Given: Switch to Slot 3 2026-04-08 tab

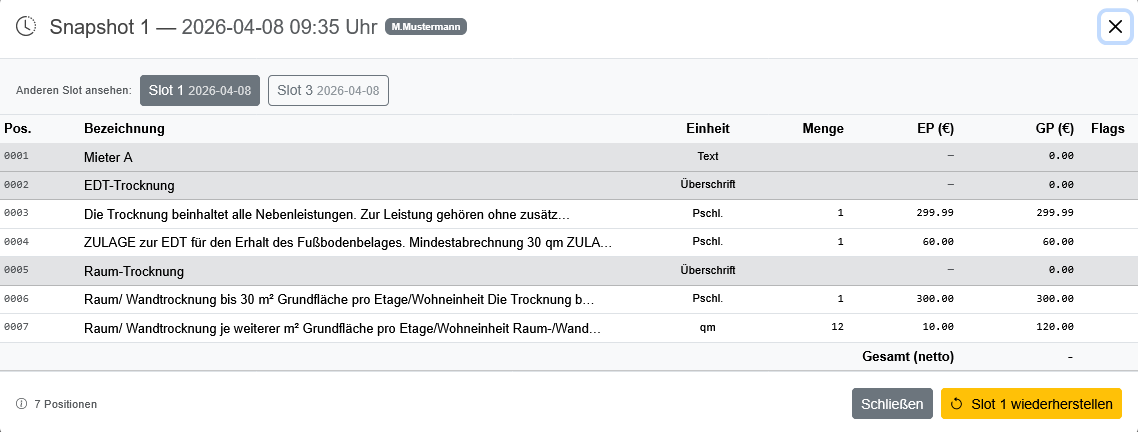Looking at the screenshot, I should (328, 91).
